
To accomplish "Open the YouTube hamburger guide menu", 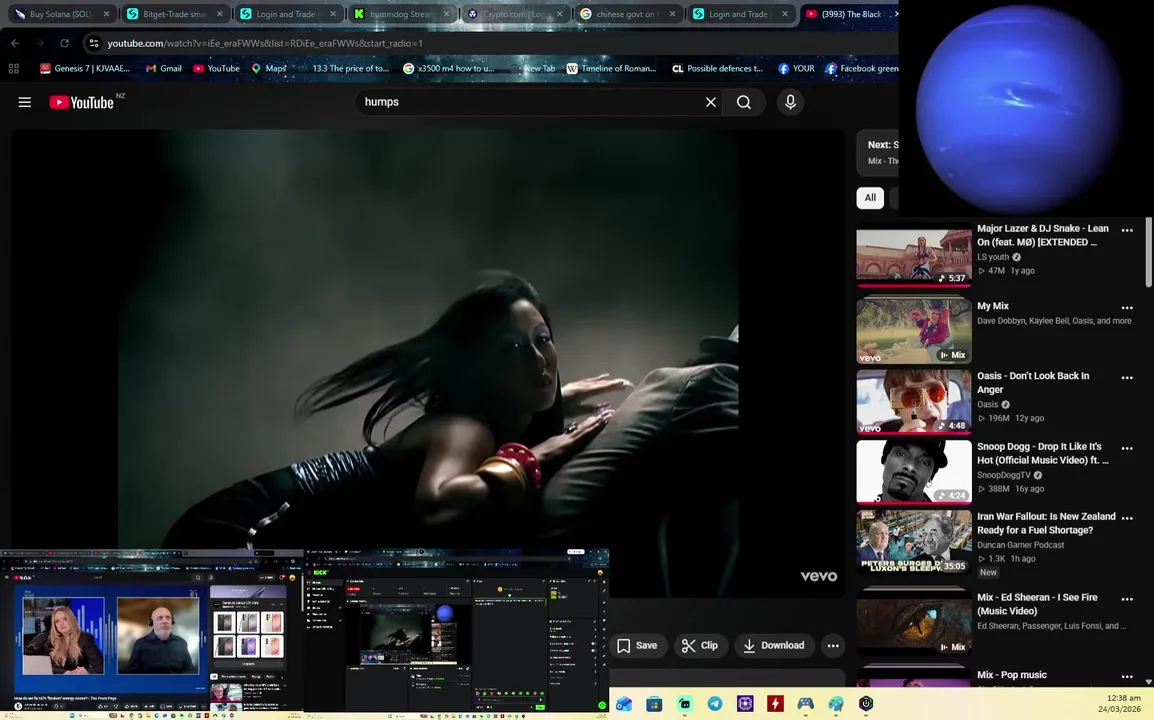I will [x=24, y=102].
